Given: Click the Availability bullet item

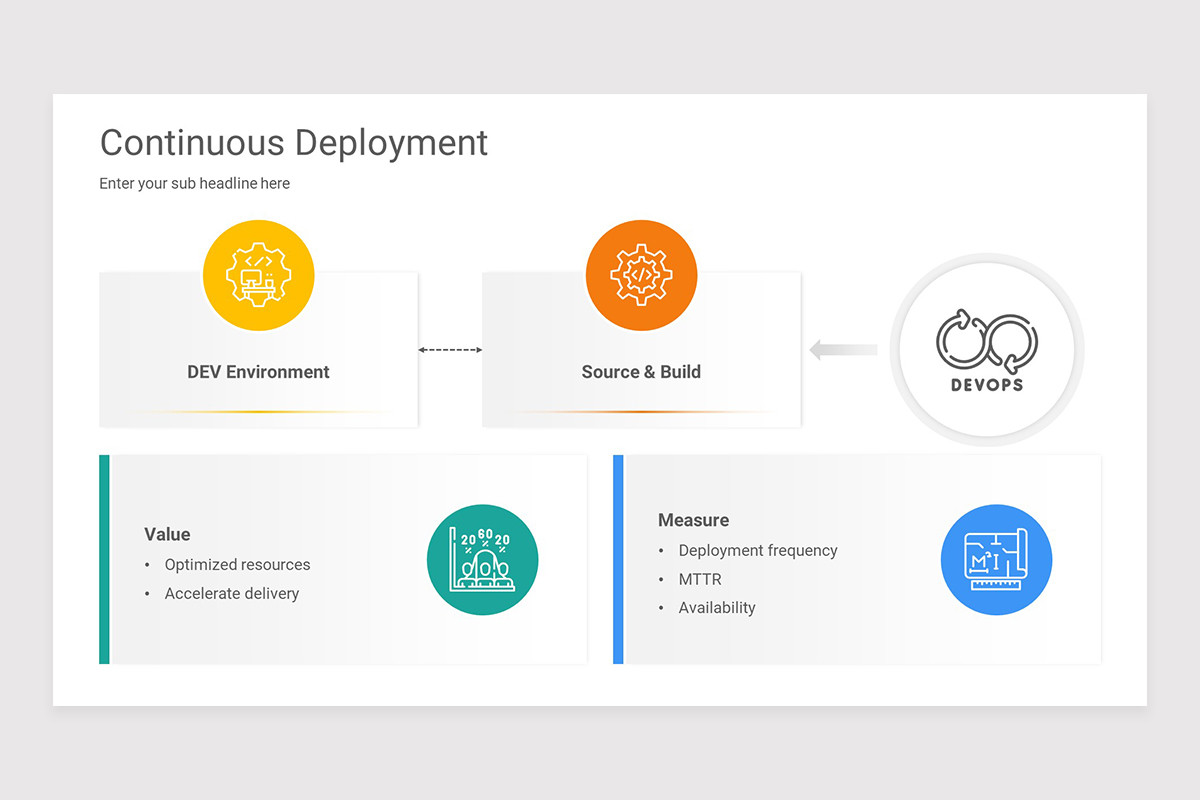Looking at the screenshot, I should tap(718, 607).
